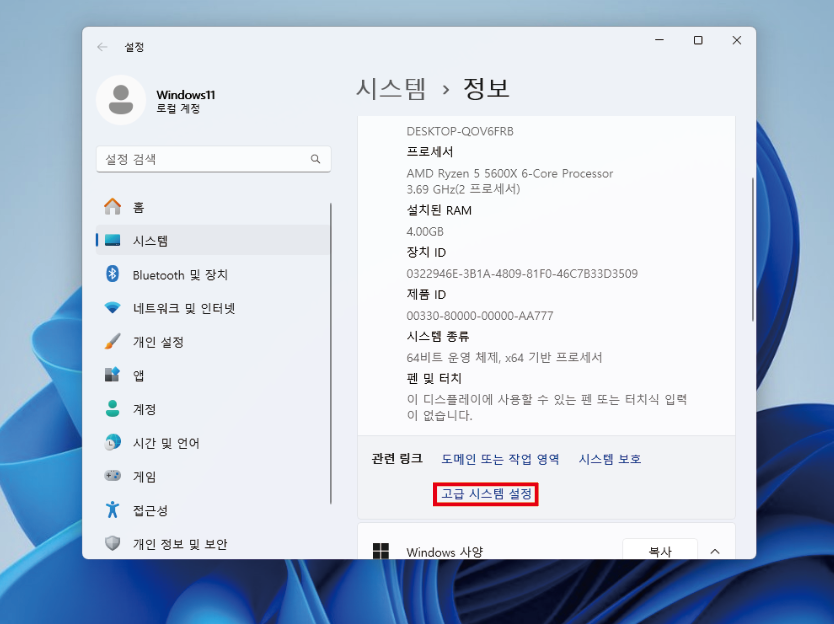The image size is (834, 624).
Task: Focus the 설정 검색 input field
Action: pos(213,159)
